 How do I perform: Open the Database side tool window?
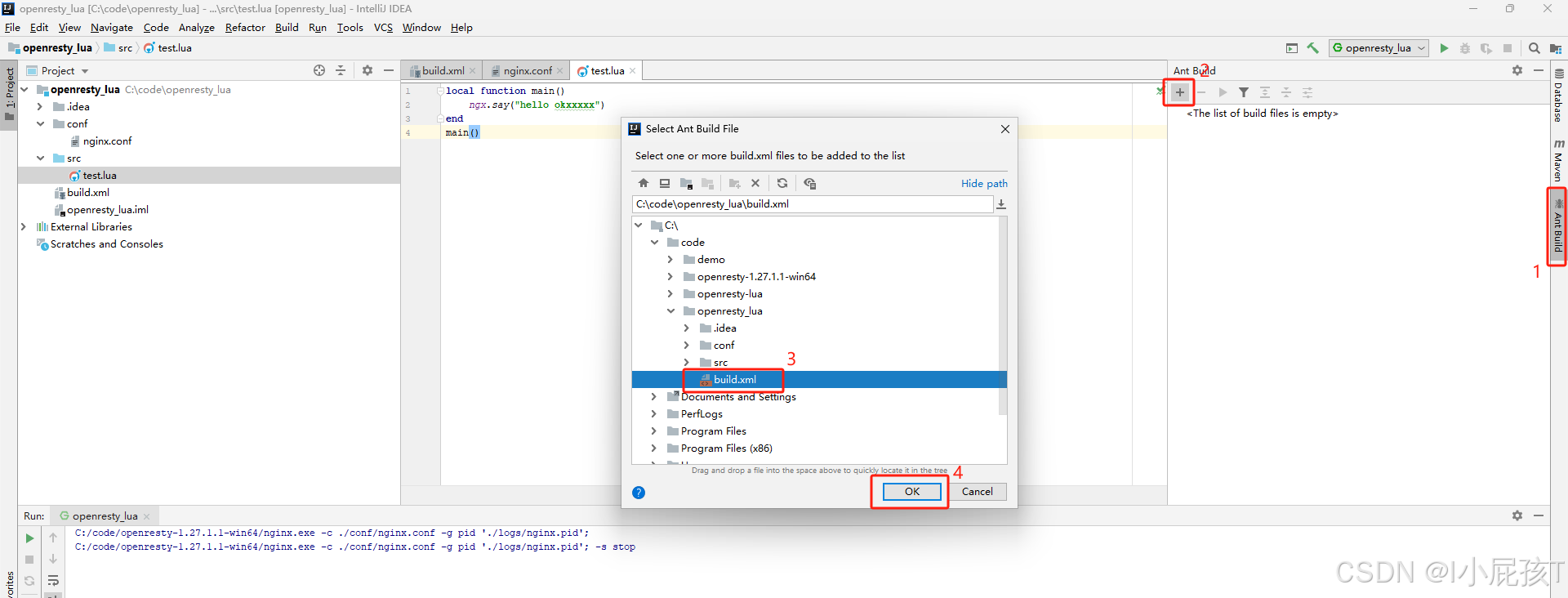pos(1559,95)
